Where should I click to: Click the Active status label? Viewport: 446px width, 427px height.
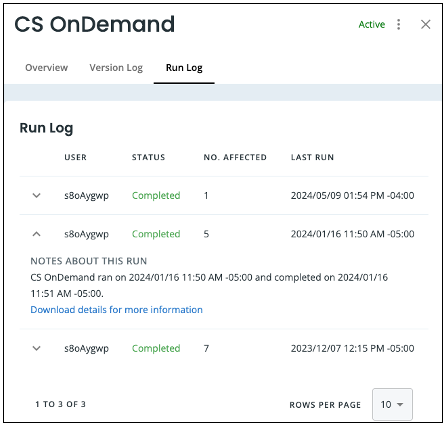coord(372,24)
